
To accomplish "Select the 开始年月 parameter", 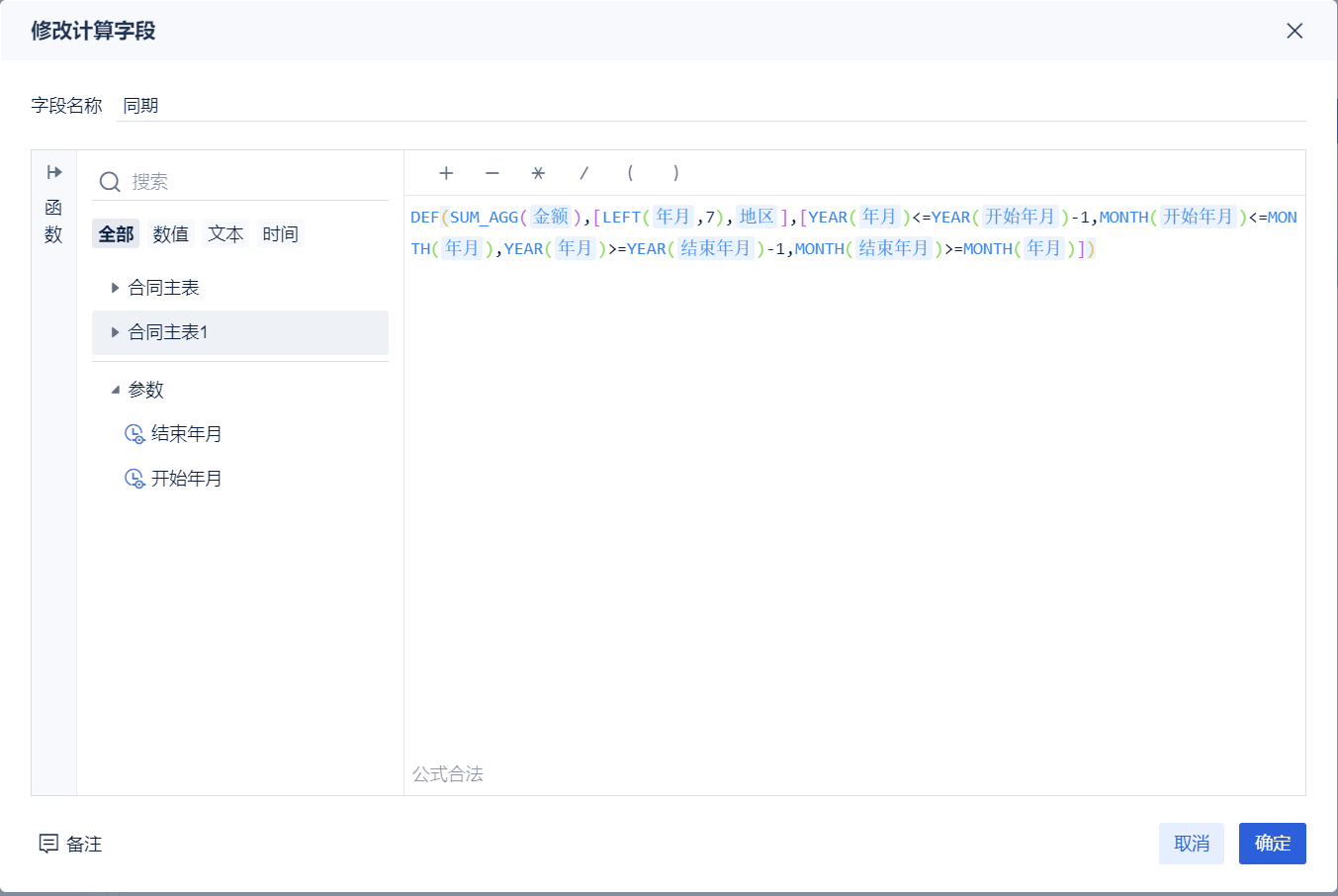I will pos(187,479).
